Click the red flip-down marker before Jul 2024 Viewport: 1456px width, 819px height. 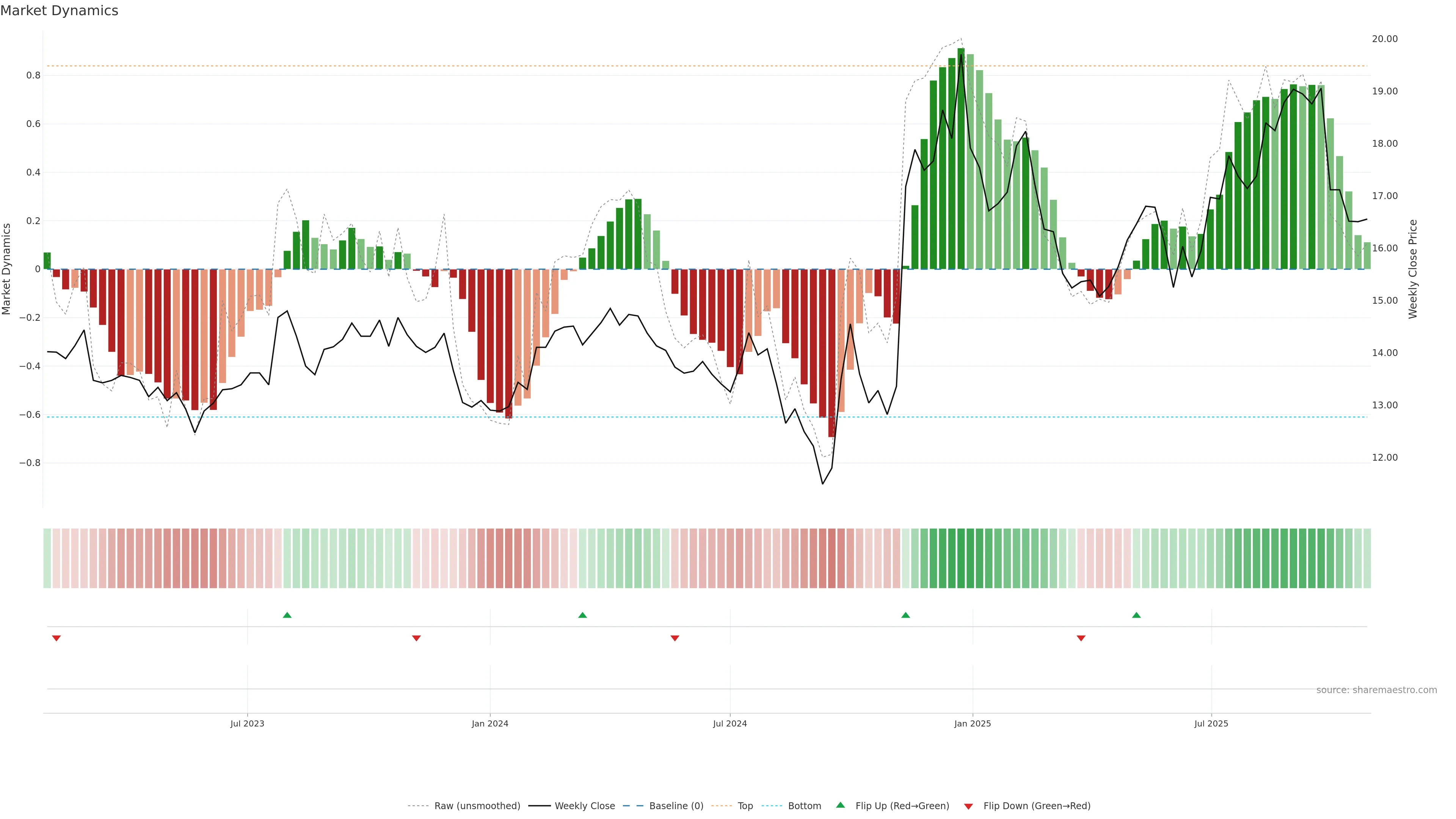click(x=675, y=638)
